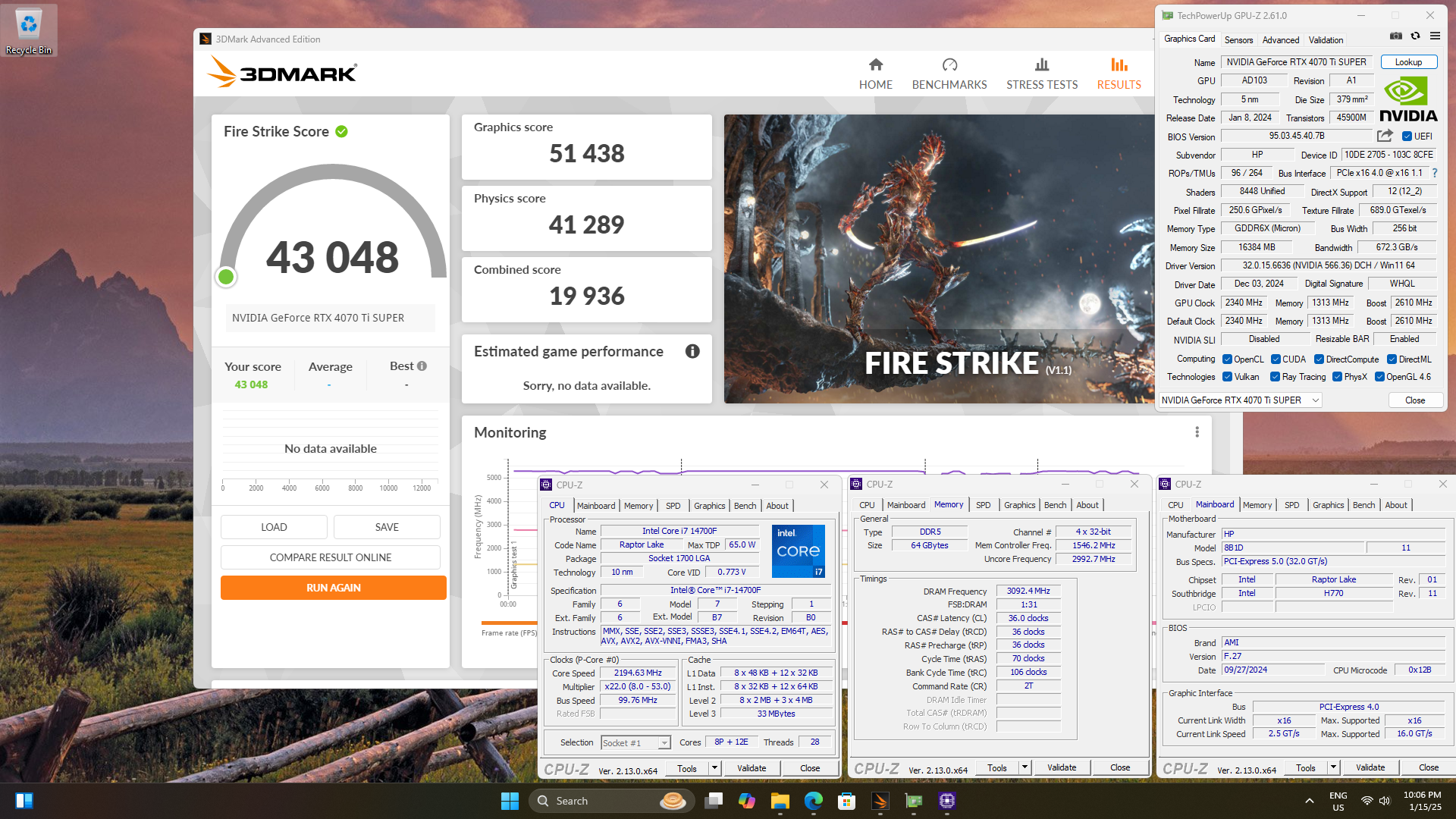The width and height of the screenshot is (1456, 819).
Task: Open the ENG US language indicator
Action: [x=1338, y=801]
